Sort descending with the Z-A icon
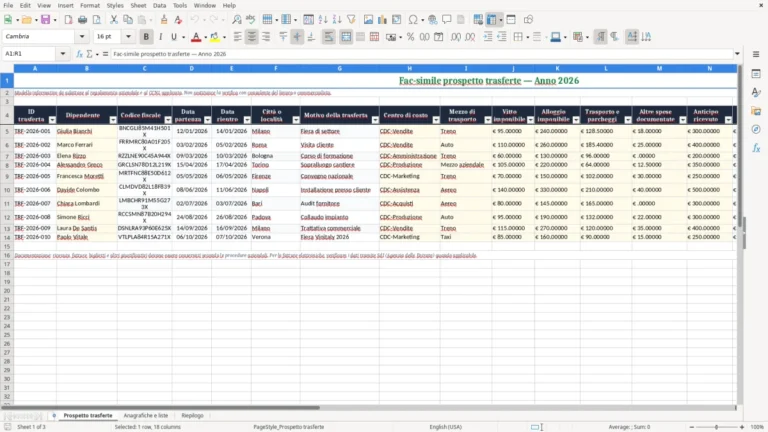This screenshot has height=432, width=768. coord(337,20)
